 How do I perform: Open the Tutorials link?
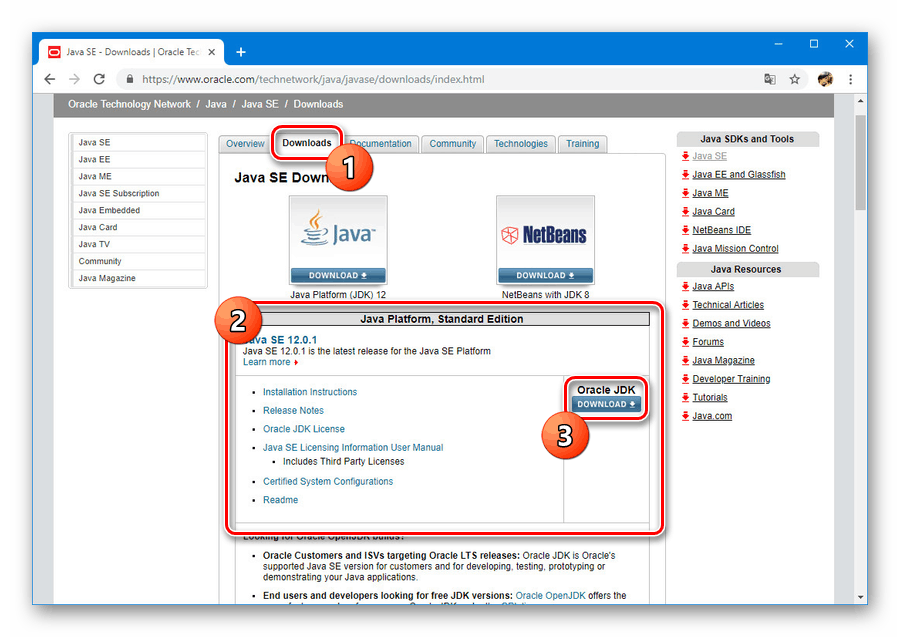pyautogui.click(x=709, y=397)
